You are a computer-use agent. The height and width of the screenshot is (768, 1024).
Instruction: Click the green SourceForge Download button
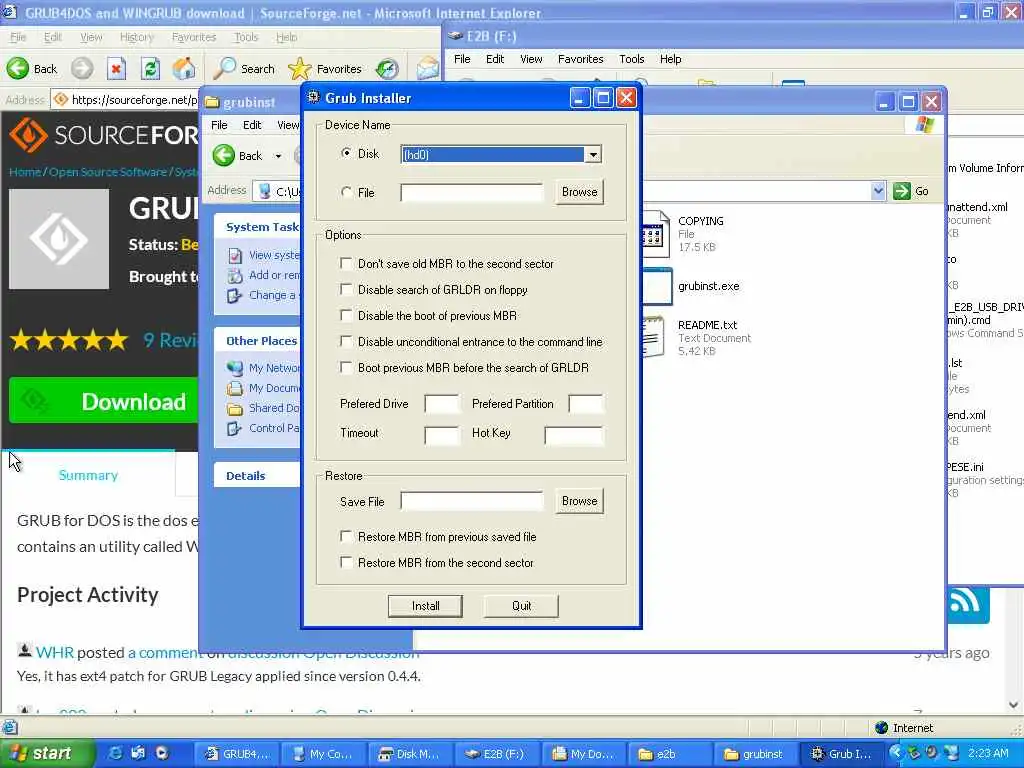(x=103, y=401)
